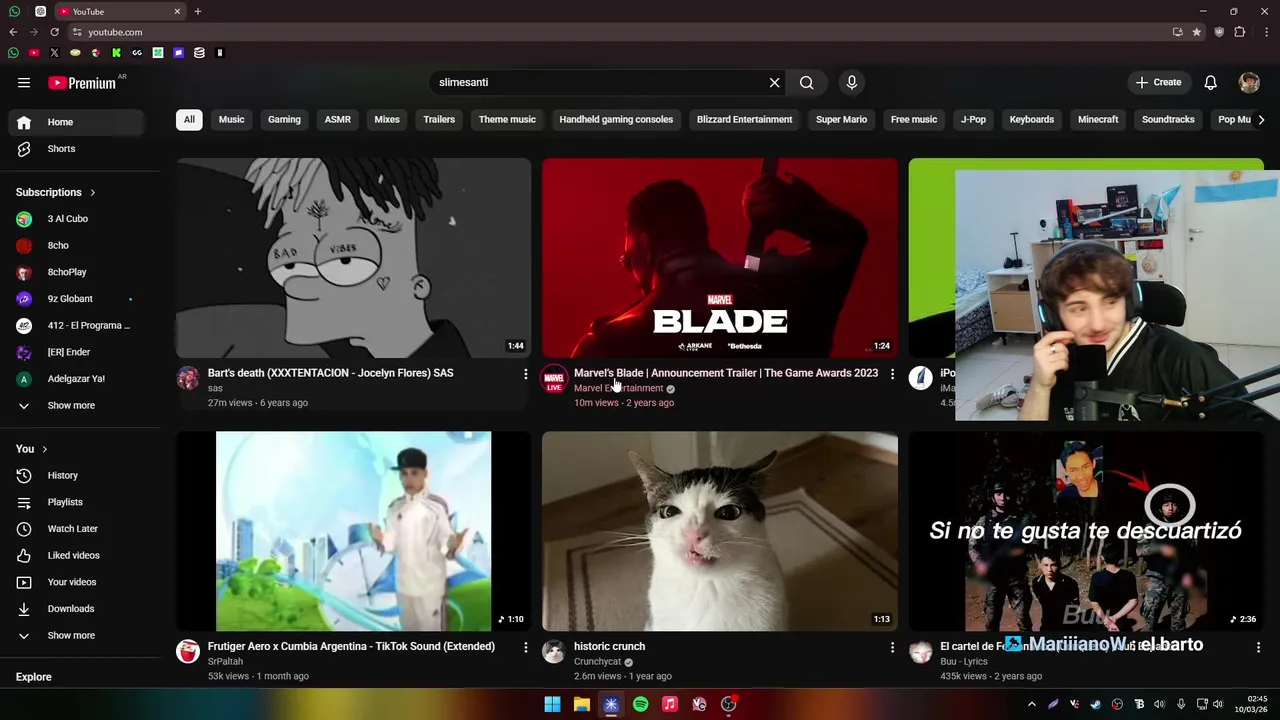
Task: Start voice search with the microphone
Action: 851,83
